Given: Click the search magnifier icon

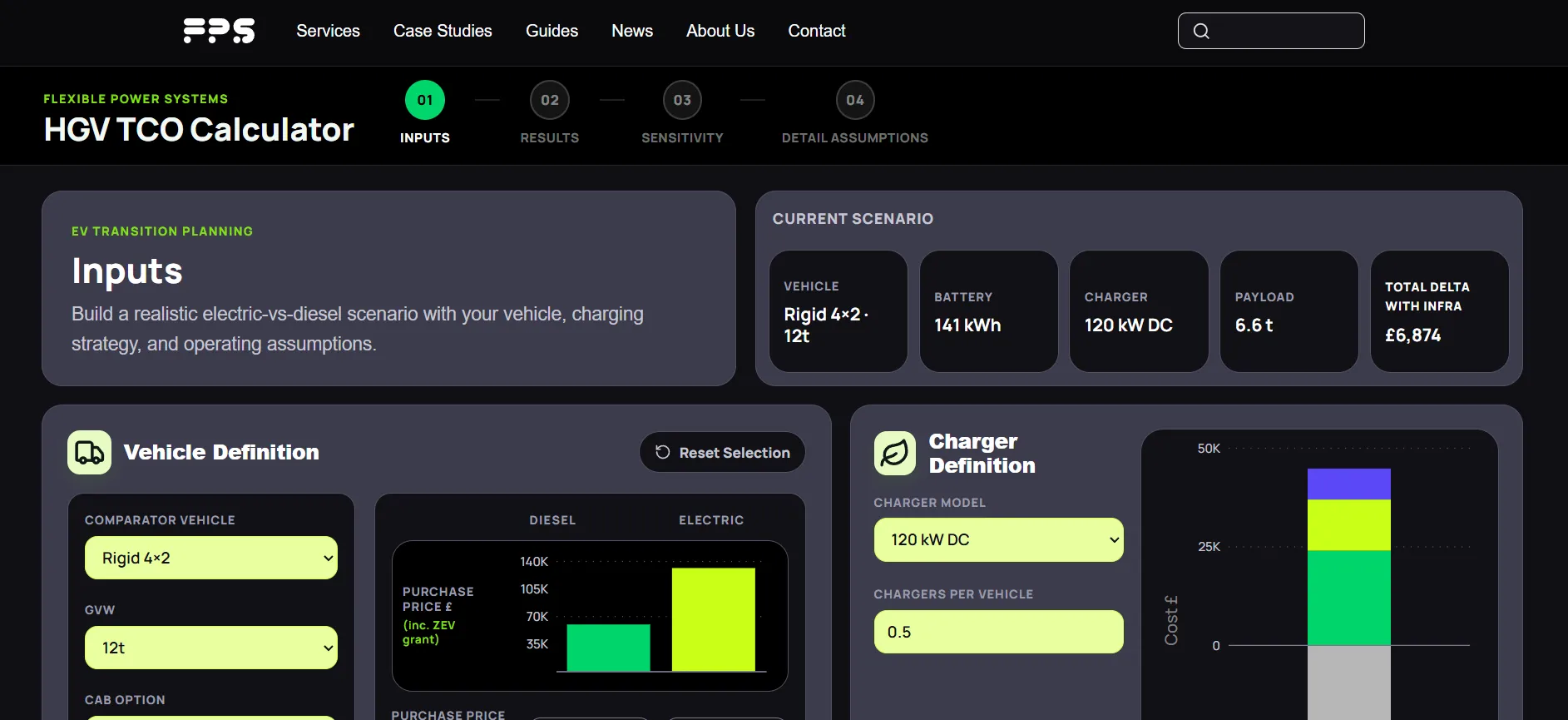Looking at the screenshot, I should click(x=1201, y=31).
